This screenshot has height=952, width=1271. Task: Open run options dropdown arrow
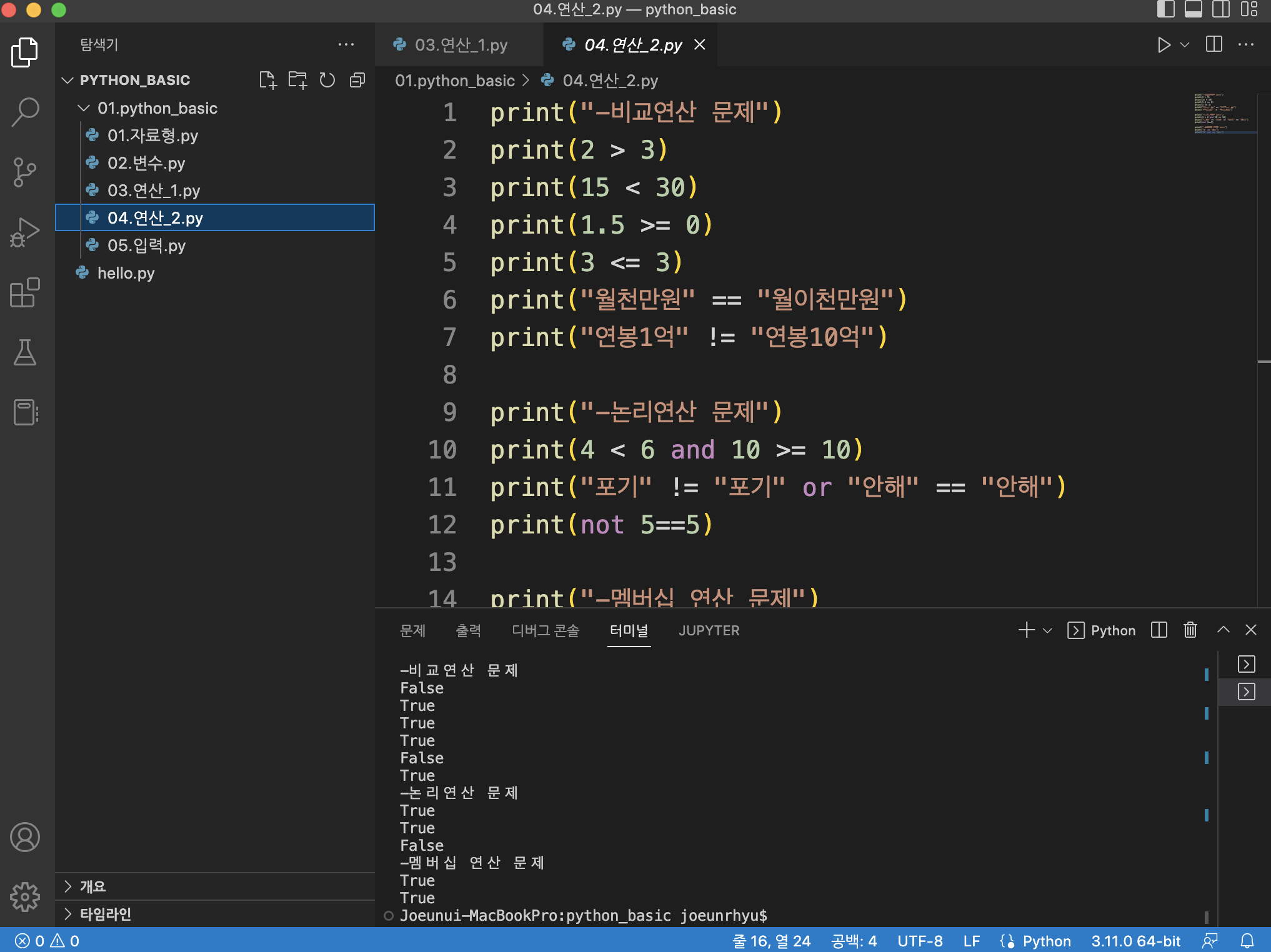pyautogui.click(x=1184, y=45)
